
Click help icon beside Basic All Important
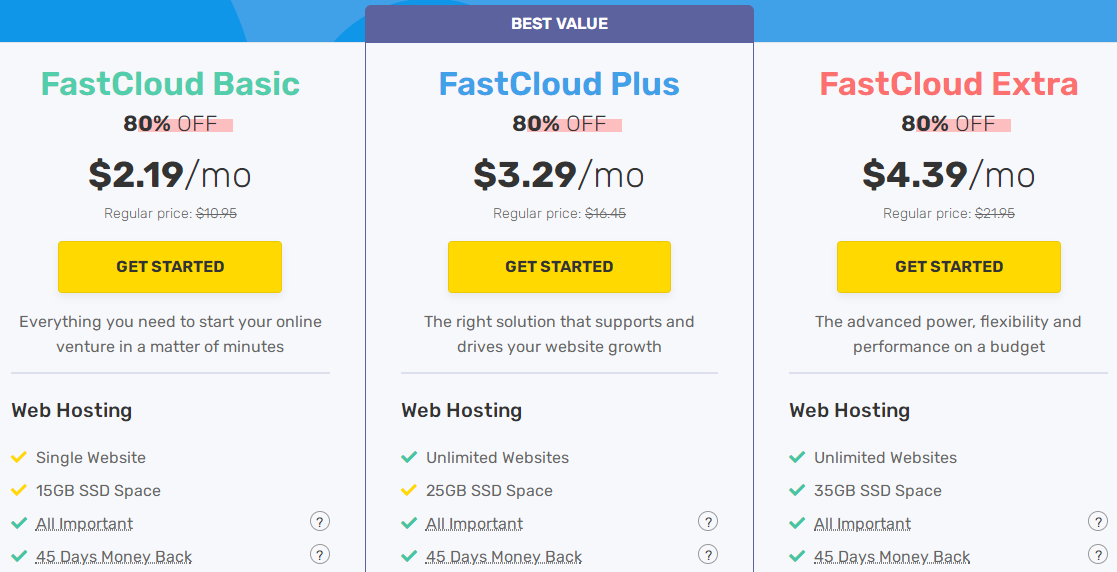coord(320,522)
